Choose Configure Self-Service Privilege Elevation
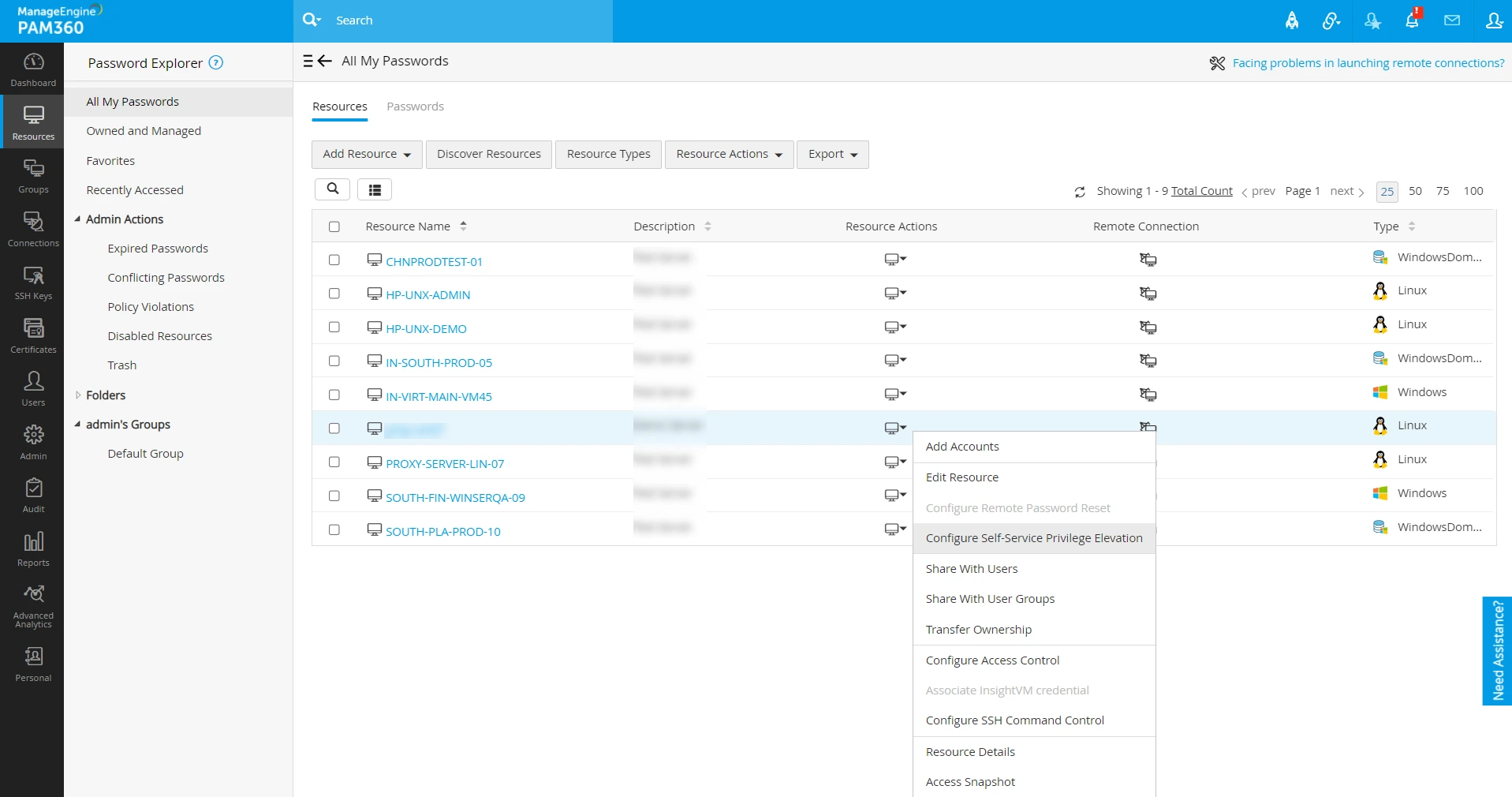This screenshot has width=1512, height=797. (1034, 538)
